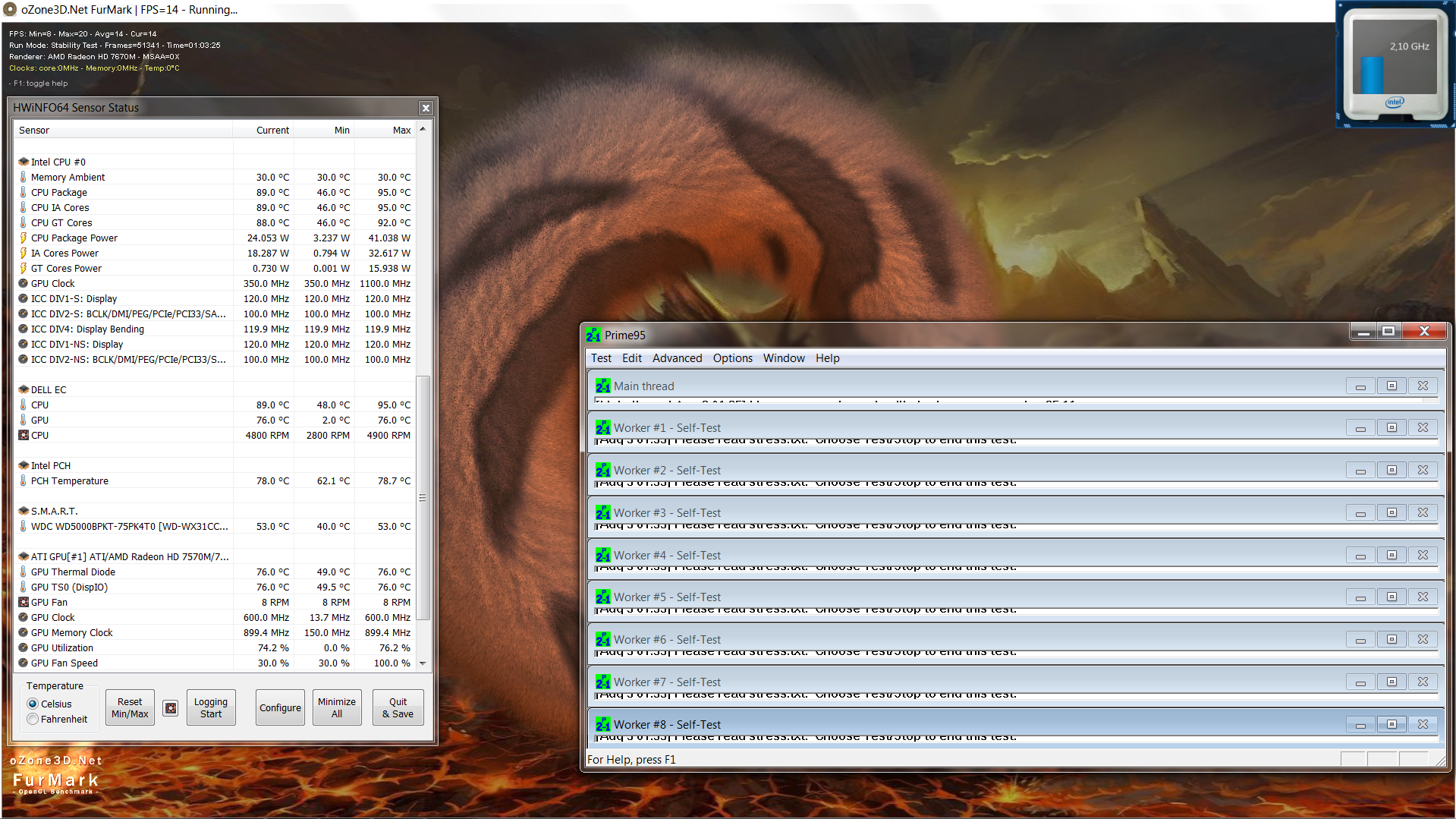This screenshot has width=1456, height=819.
Task: Close the HWiNFO64 Sensor Status window
Action: point(426,108)
